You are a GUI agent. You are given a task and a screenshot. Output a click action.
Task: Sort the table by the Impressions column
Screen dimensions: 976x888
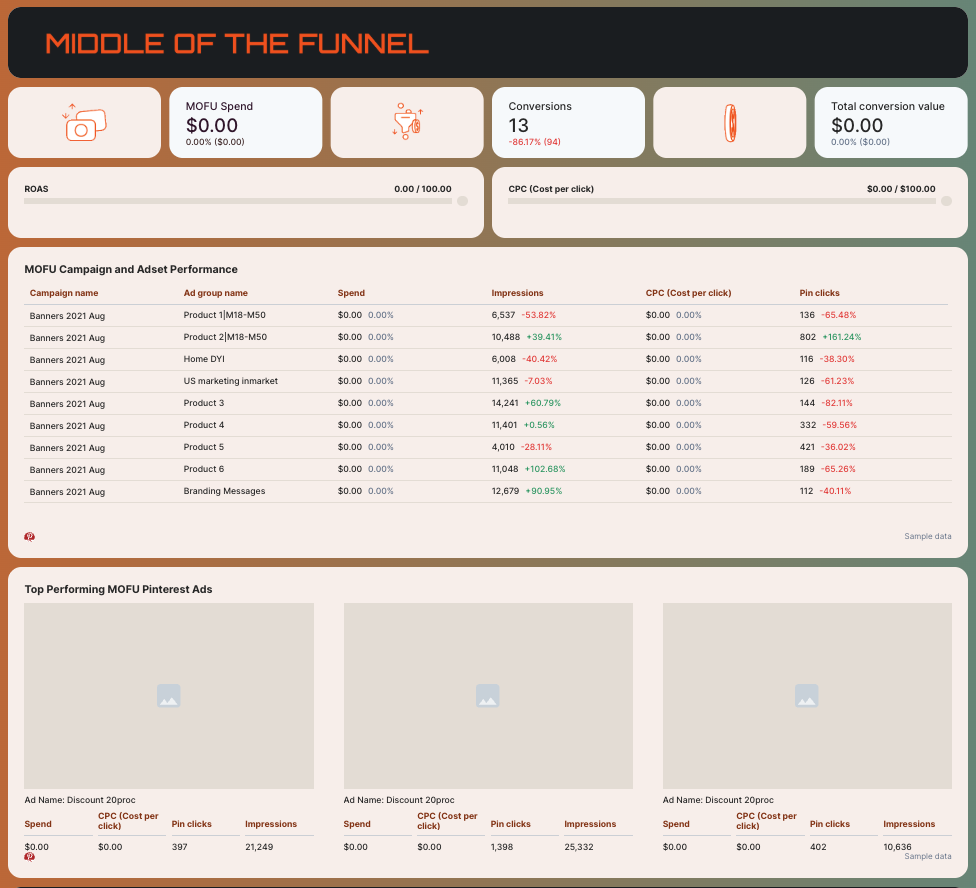tap(517, 292)
